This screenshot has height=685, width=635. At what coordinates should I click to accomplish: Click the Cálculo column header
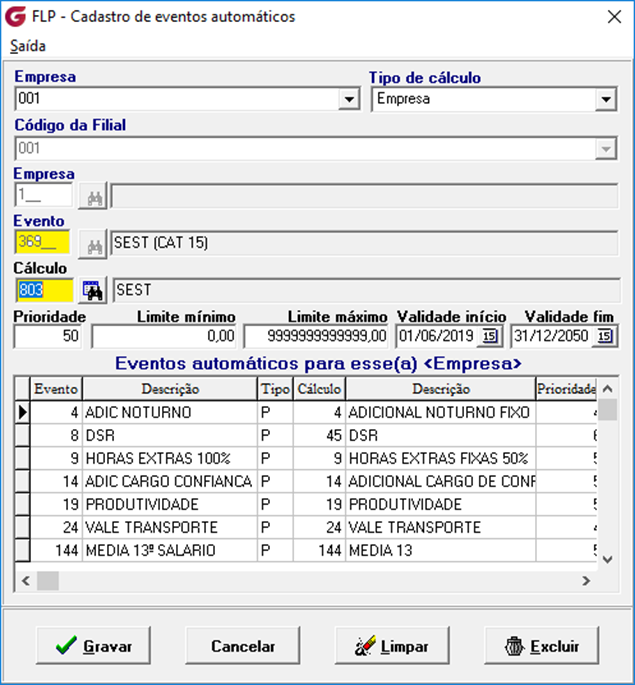coord(319,389)
